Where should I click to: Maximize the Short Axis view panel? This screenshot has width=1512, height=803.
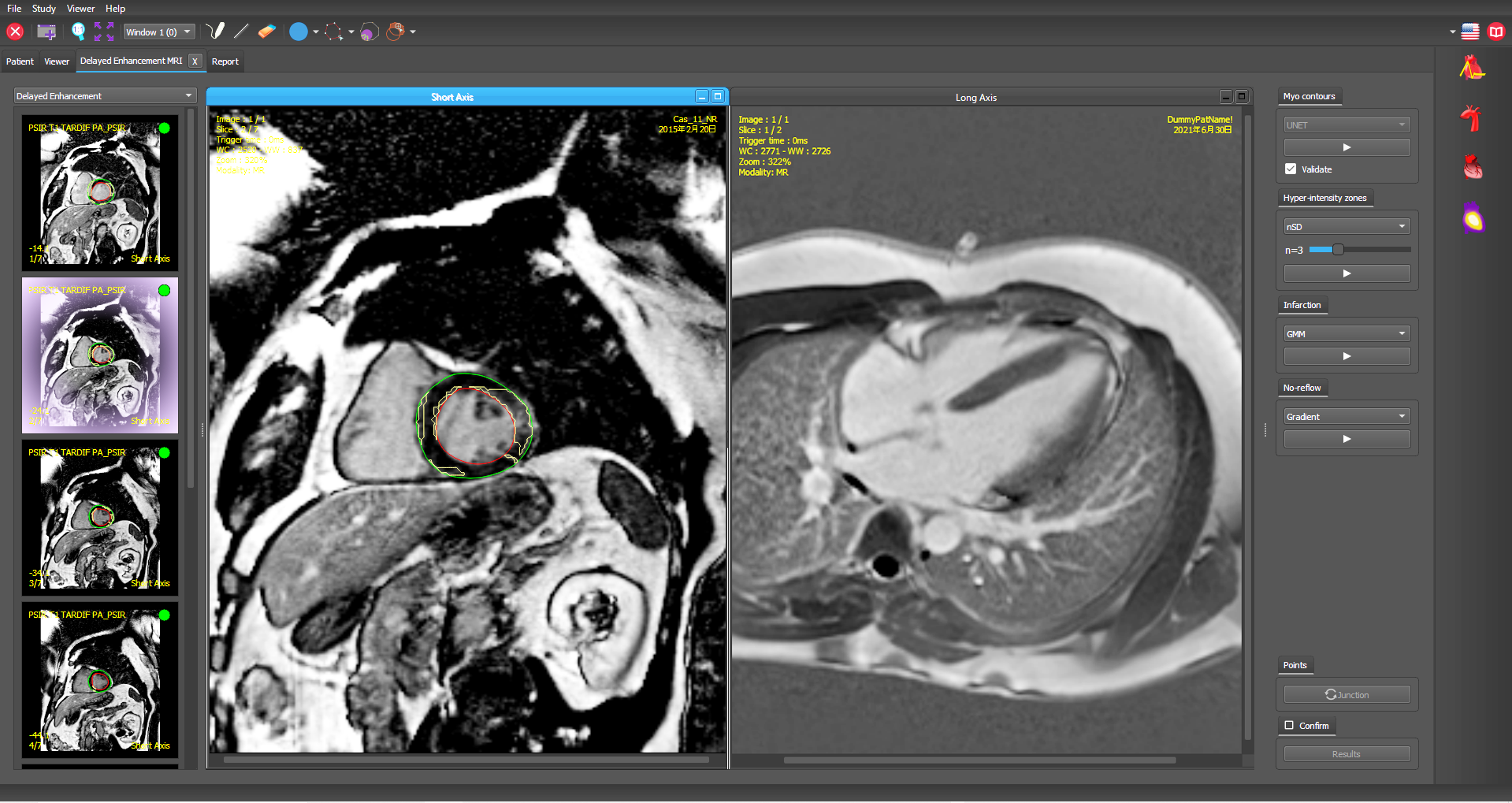pos(718,97)
